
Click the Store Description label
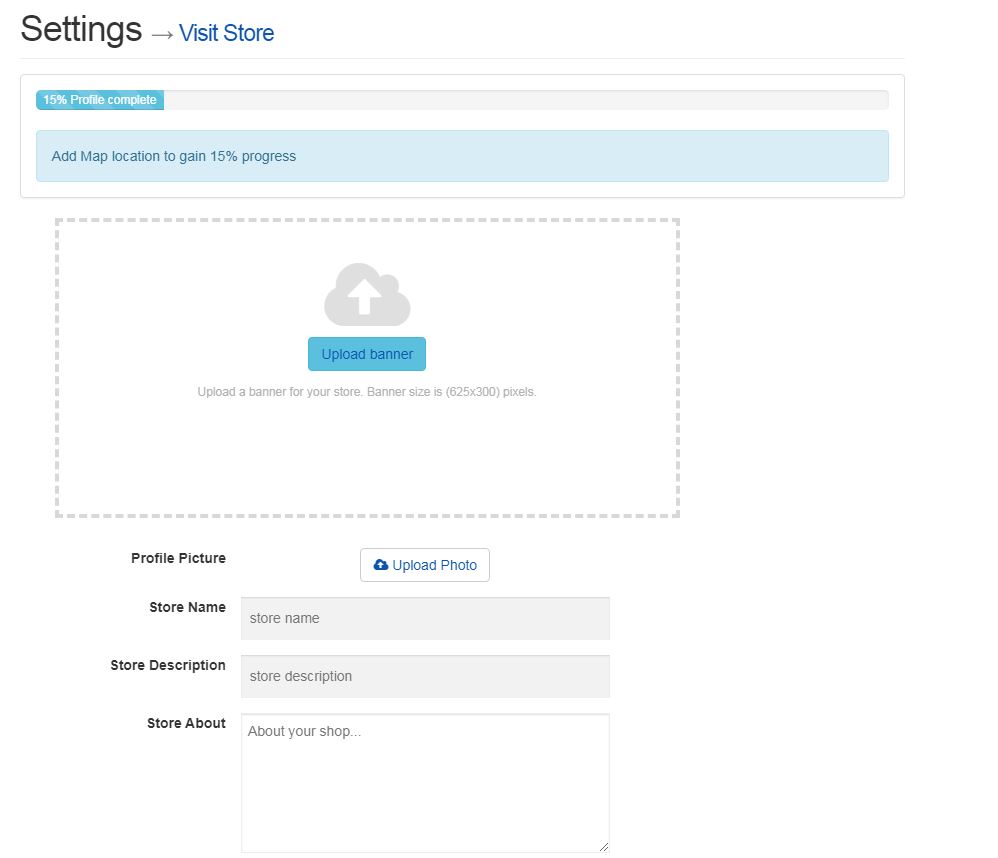pos(168,665)
